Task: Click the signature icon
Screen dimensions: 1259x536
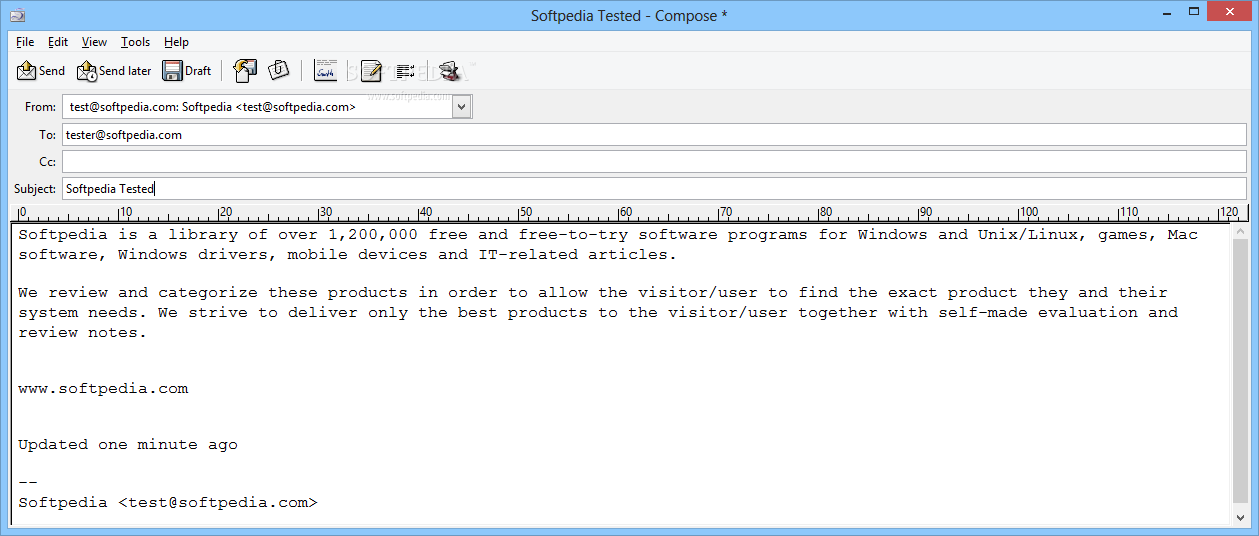Action: (326, 71)
